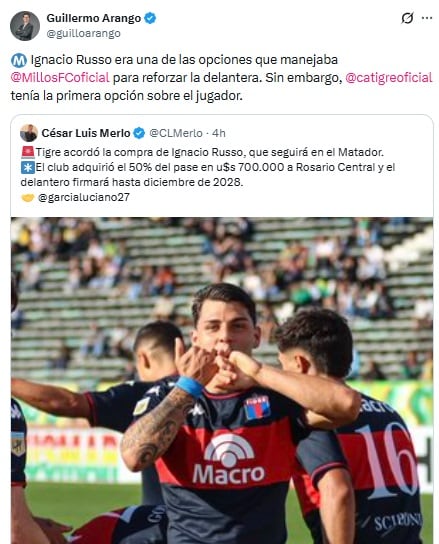Open the @catigreoficial mention link
Viewport: 439px width, 544px height.
389,77
